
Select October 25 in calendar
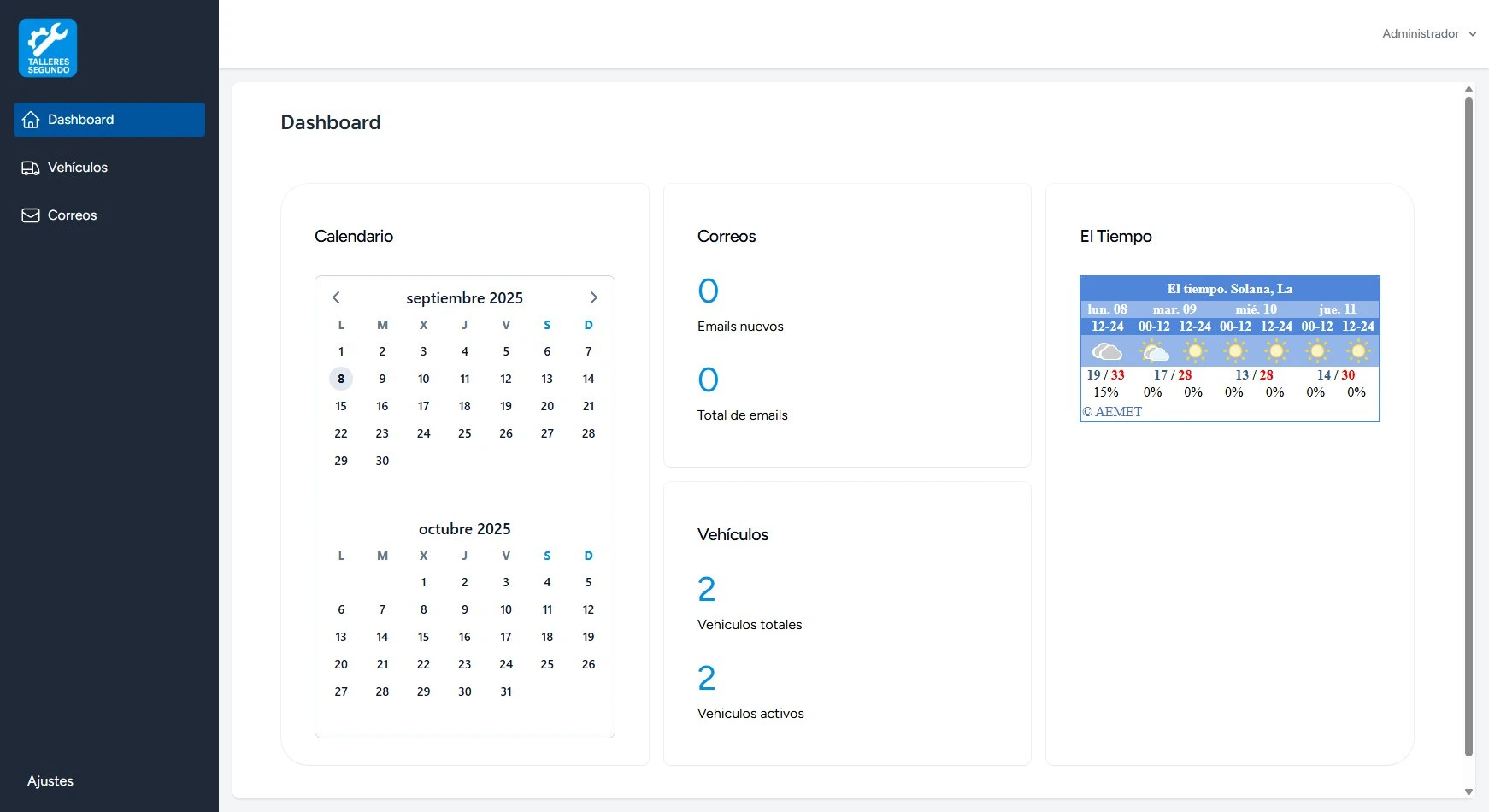[x=547, y=664]
